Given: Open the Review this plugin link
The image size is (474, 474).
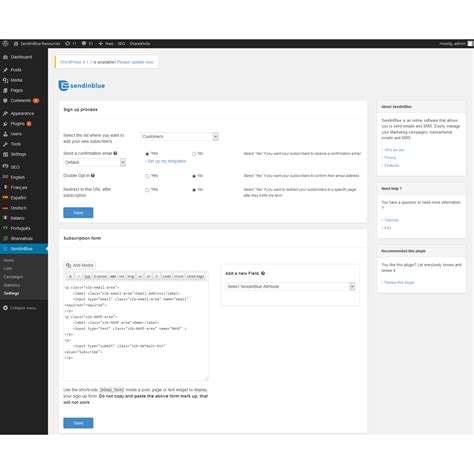Looking at the screenshot, I should point(398,283).
